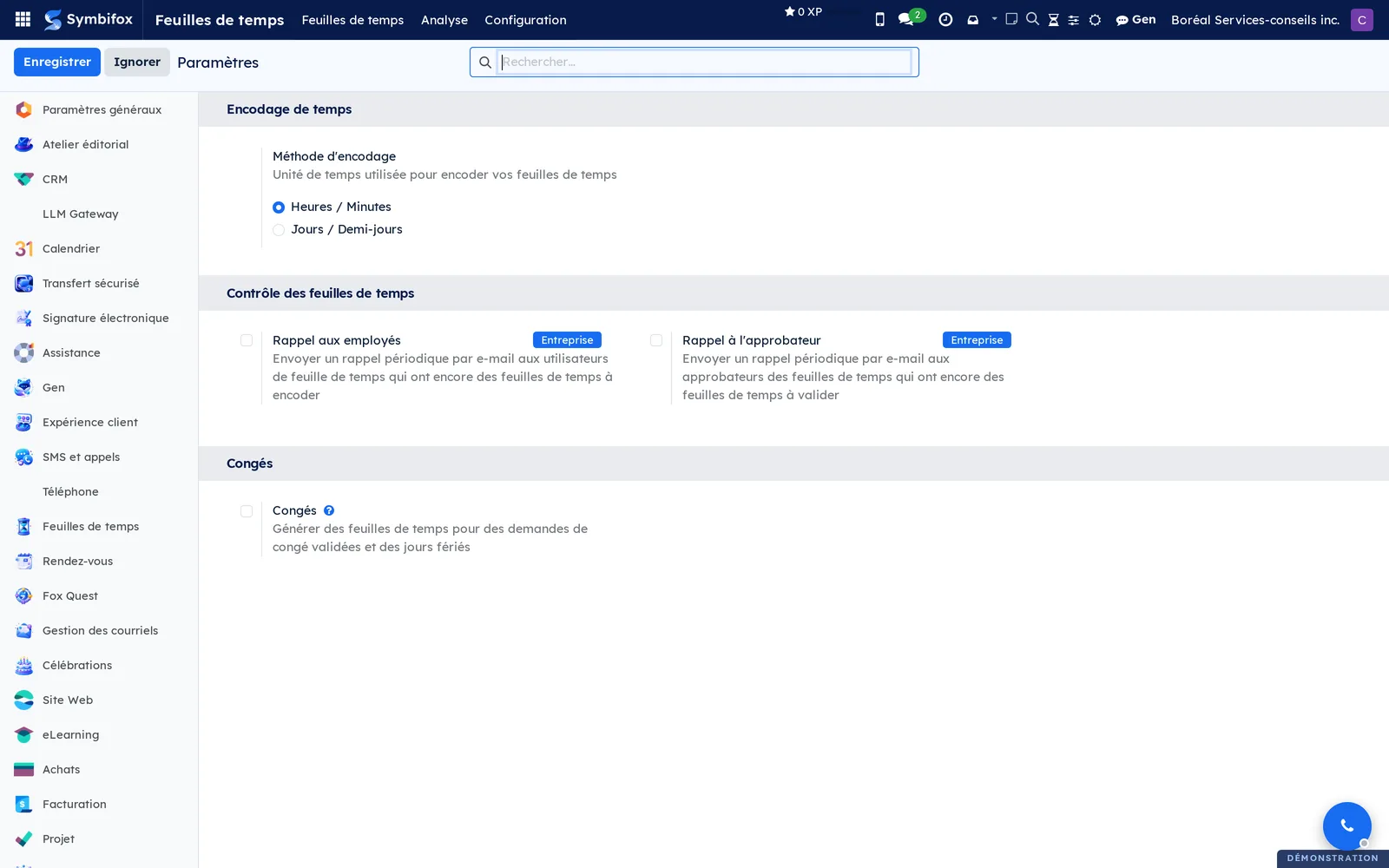Click the Ignorer button
1389x868 pixels.
click(x=137, y=62)
